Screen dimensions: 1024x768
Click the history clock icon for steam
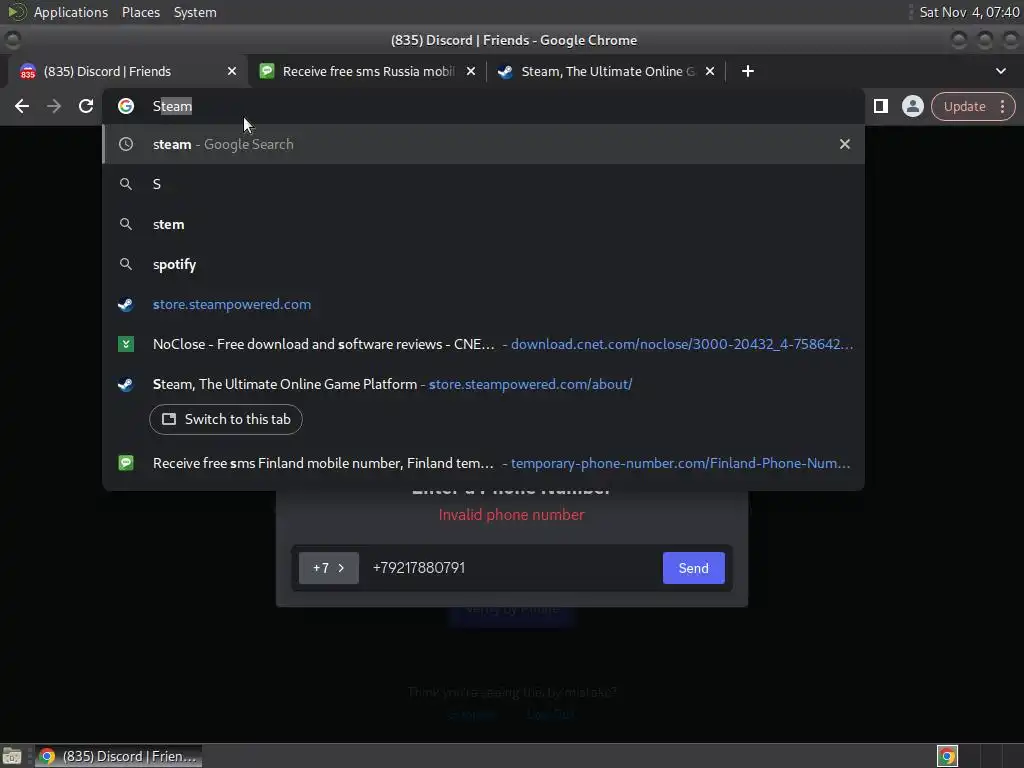click(126, 144)
